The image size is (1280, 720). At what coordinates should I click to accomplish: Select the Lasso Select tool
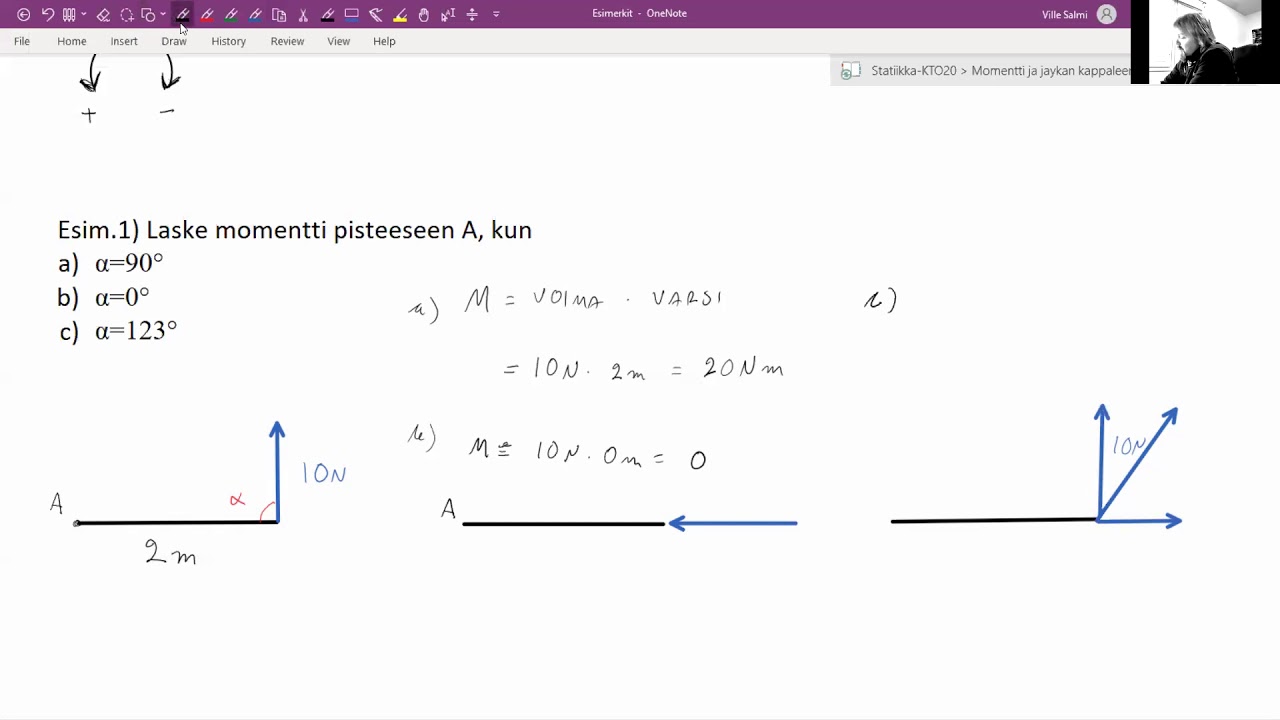[x=127, y=14]
